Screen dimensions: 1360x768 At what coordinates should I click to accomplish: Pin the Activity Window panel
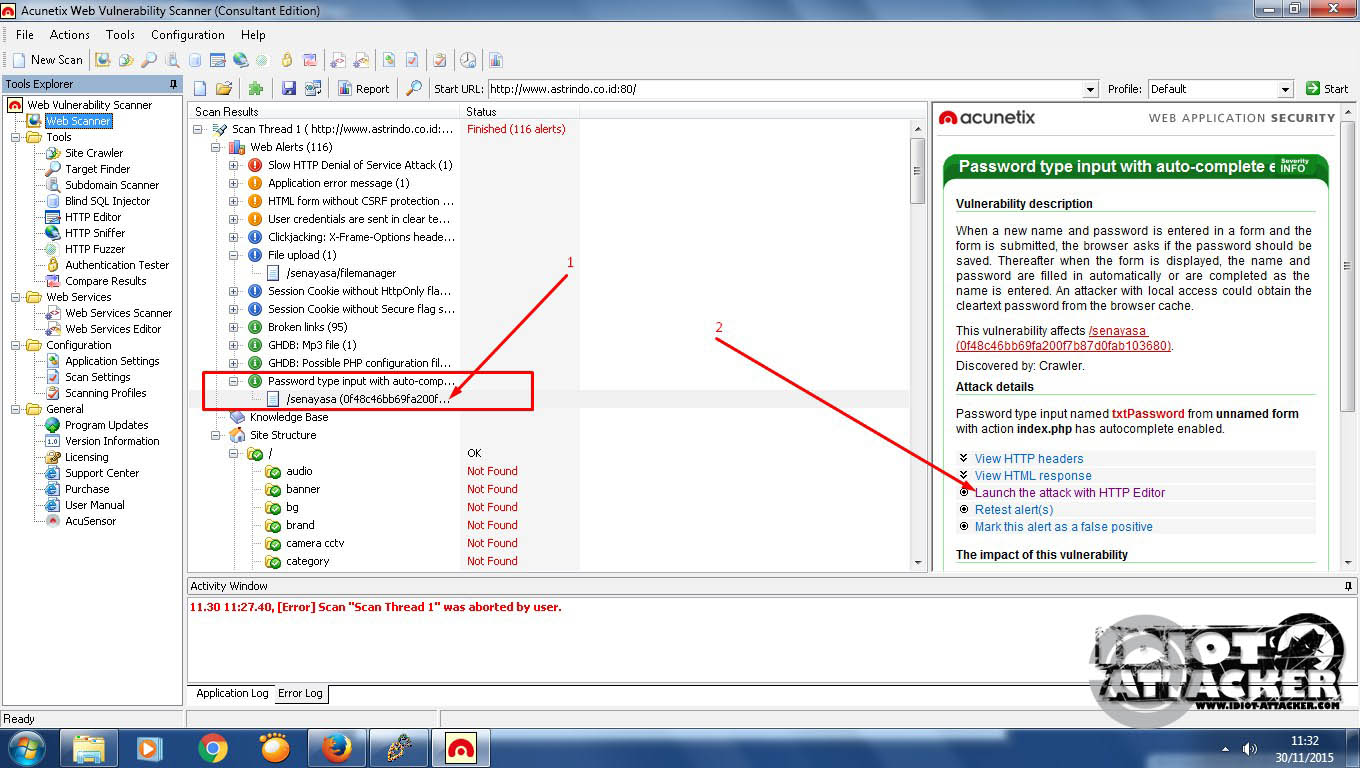[x=1348, y=586]
